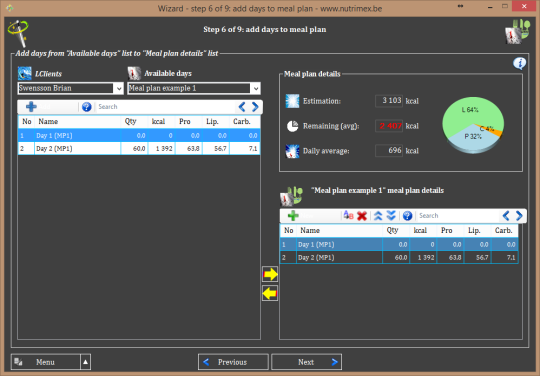Sort Available days list by kcal column
Image resolution: width=540 pixels, height=376 pixels.
(162, 122)
